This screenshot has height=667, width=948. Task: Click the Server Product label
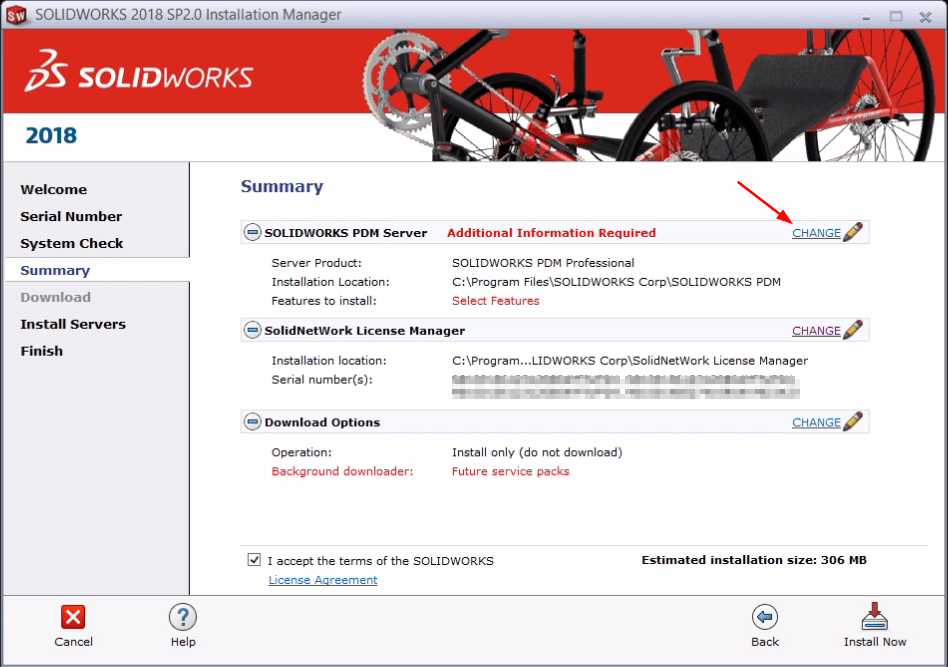click(x=316, y=263)
